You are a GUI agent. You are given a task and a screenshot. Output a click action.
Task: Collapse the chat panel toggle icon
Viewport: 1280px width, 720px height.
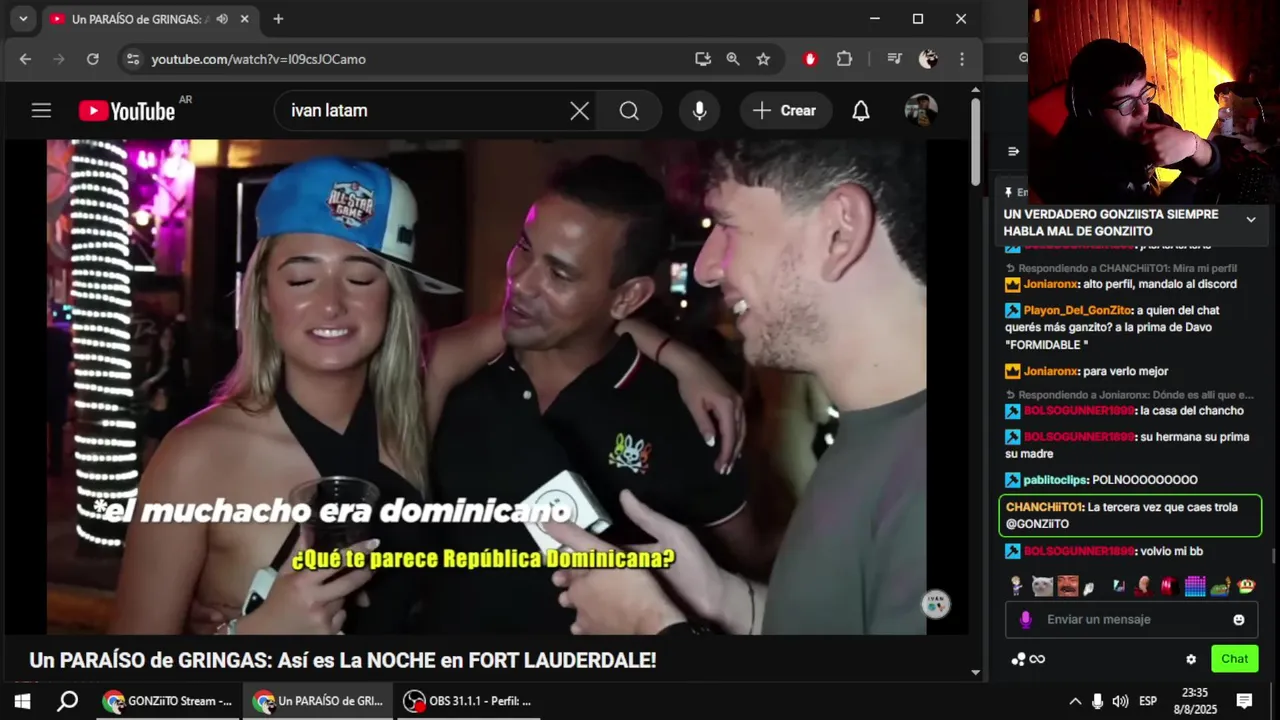(x=1013, y=152)
